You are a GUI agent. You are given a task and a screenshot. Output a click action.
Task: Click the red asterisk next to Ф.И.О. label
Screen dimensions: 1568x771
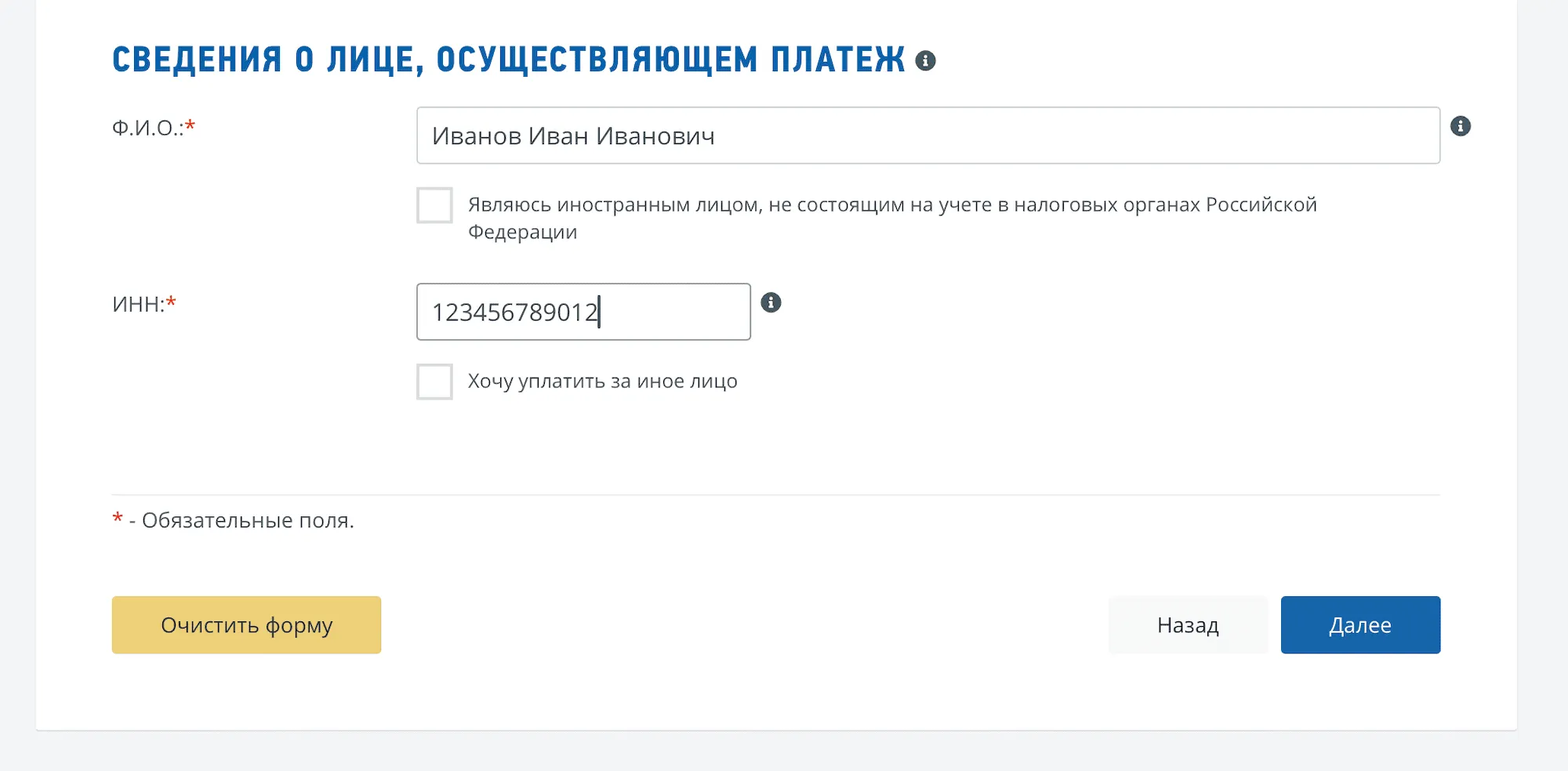(191, 125)
